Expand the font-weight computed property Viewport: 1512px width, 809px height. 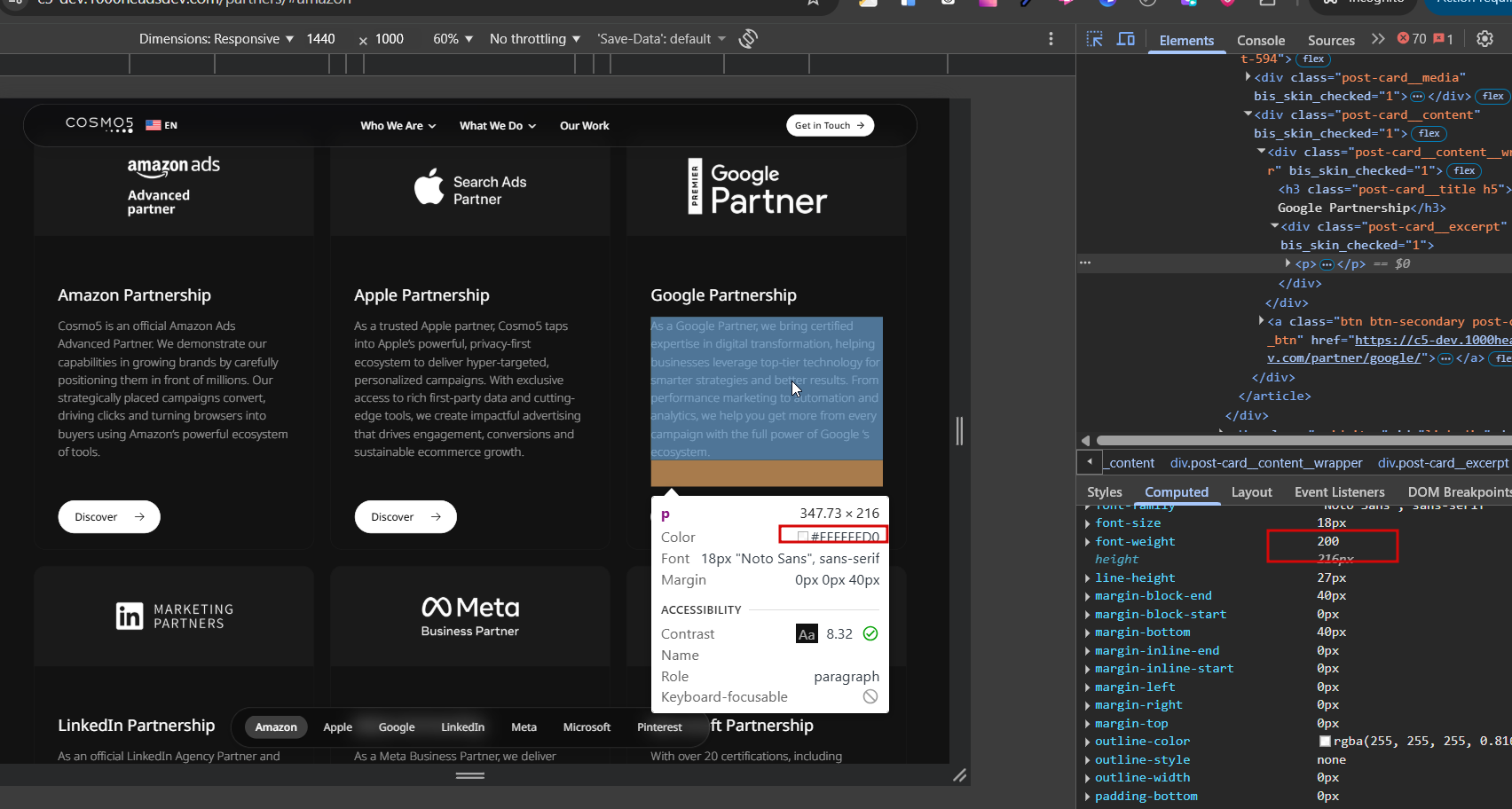[1088, 542]
